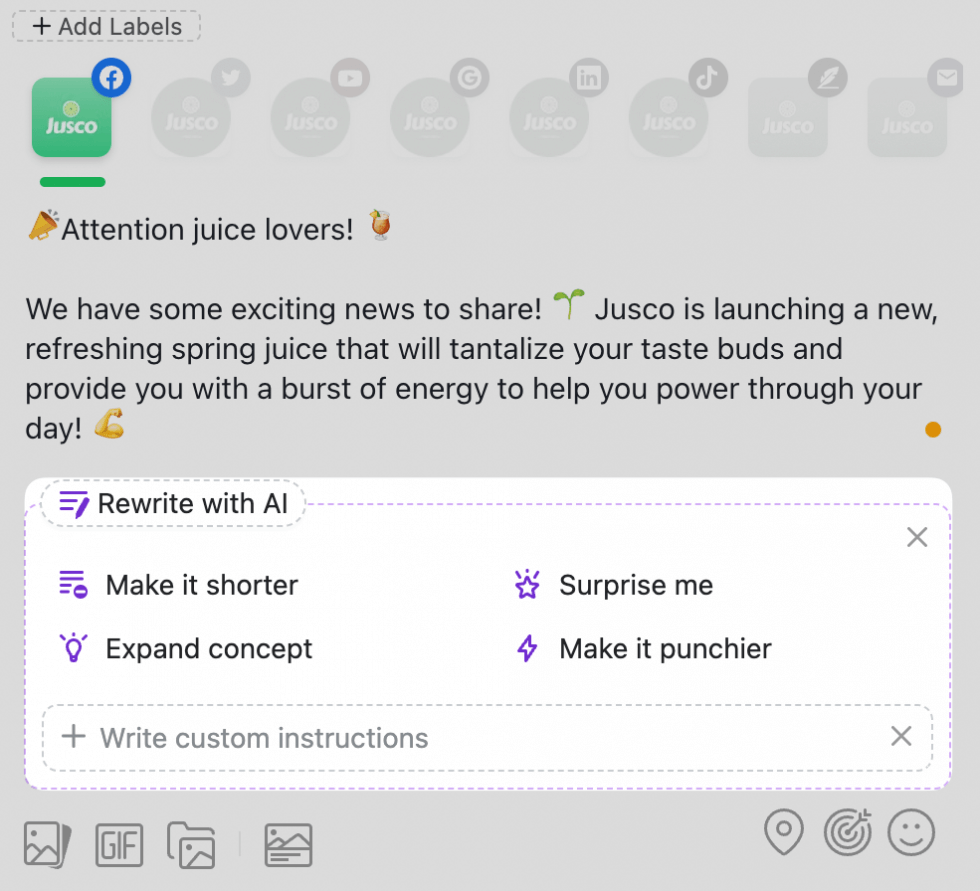Click the audience targeting icon
The width and height of the screenshot is (980, 891).
[x=849, y=832]
